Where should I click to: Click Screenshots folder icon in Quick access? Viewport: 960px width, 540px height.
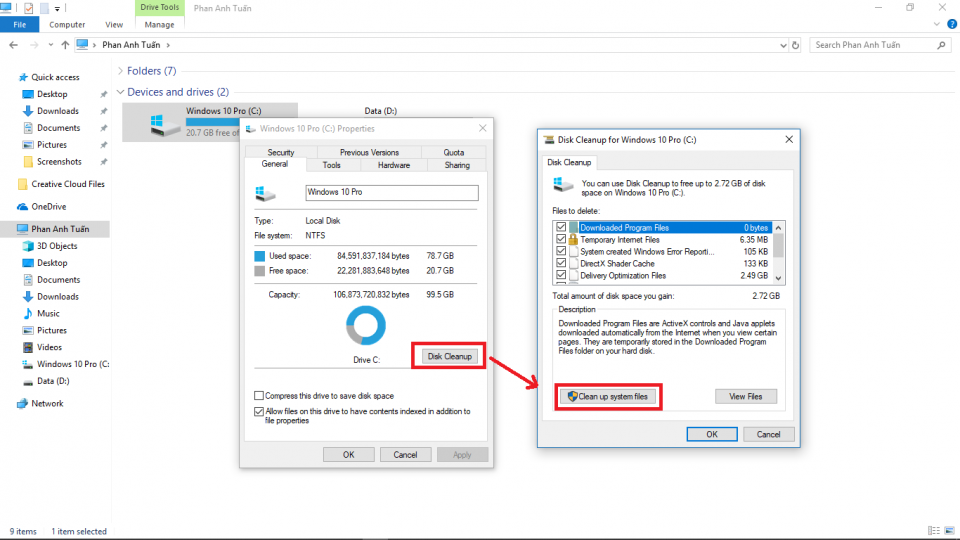(x=28, y=162)
